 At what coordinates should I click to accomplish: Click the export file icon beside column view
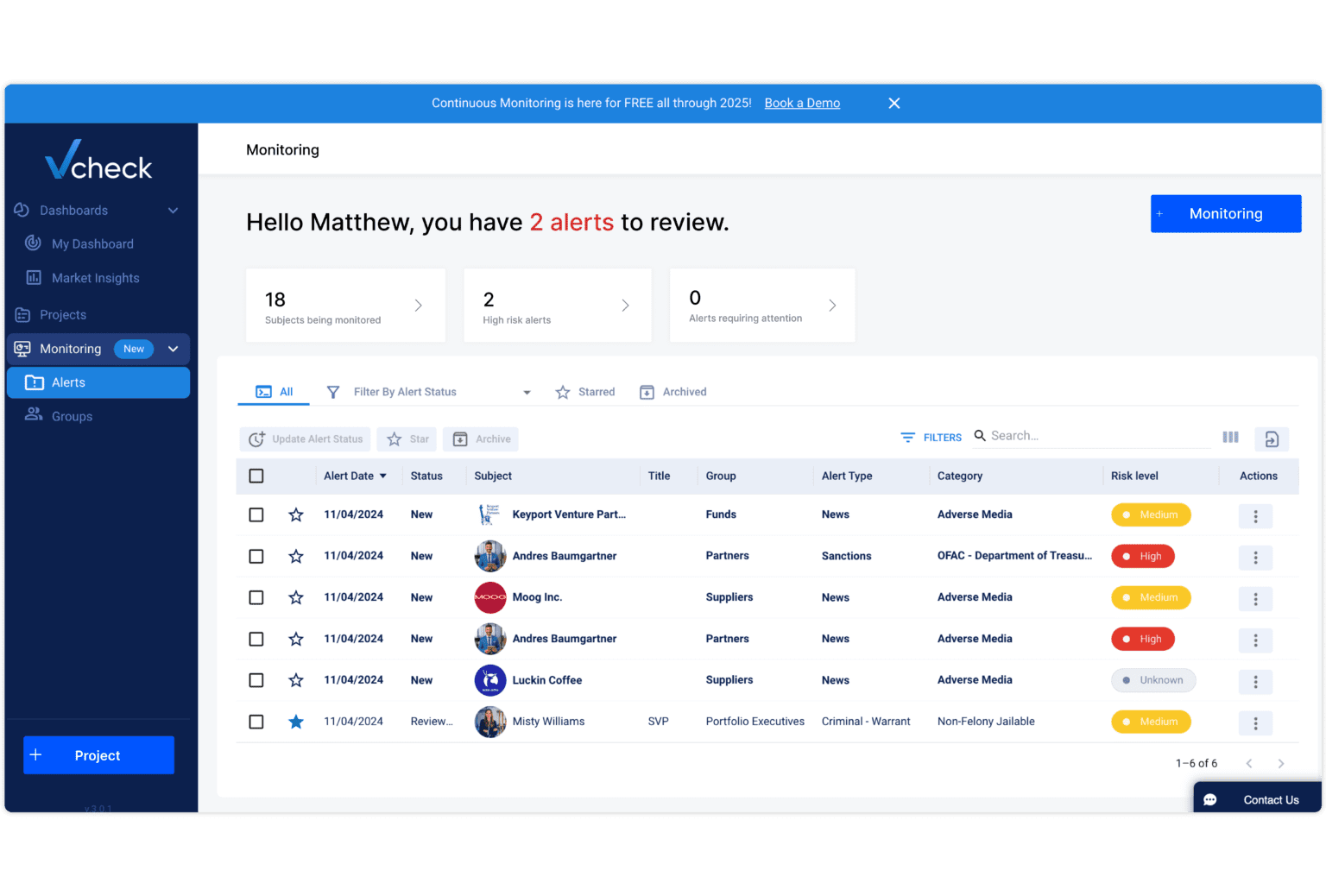pyautogui.click(x=1272, y=439)
